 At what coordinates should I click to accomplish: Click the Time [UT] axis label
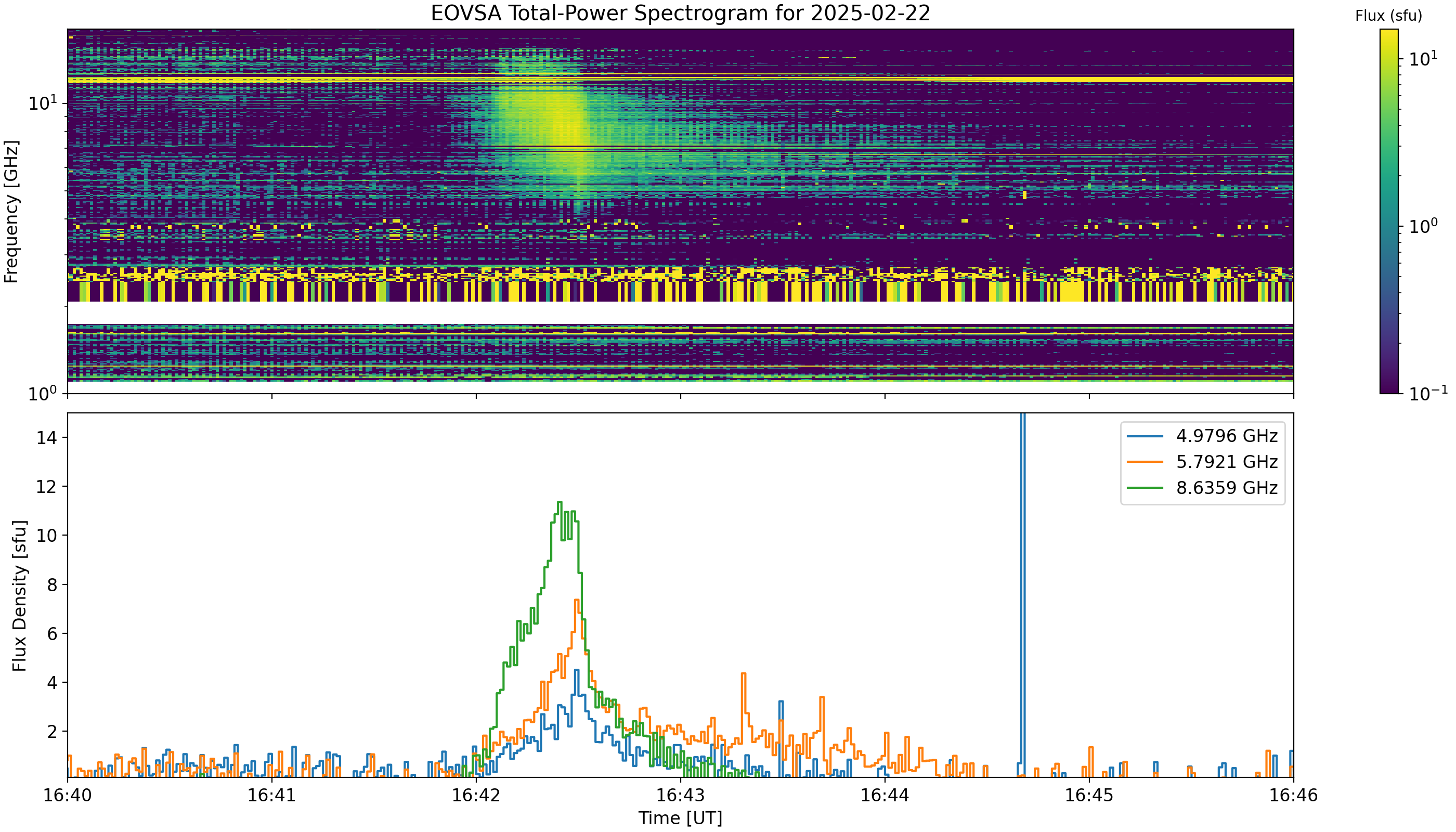[681, 819]
